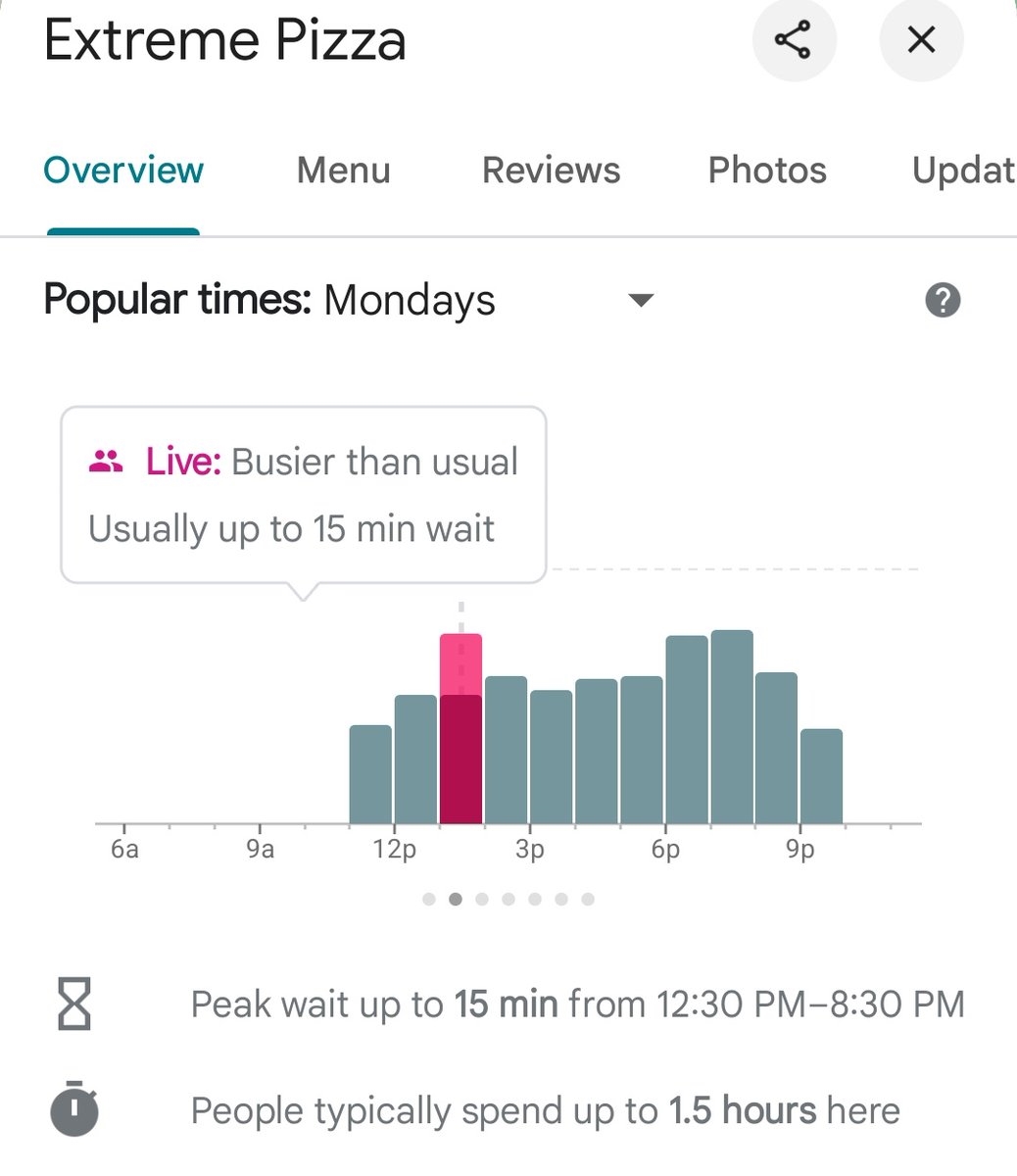Tap the tallest bar after 6p
Image resolution: width=1017 pixels, height=1176 pixels.
732,727
